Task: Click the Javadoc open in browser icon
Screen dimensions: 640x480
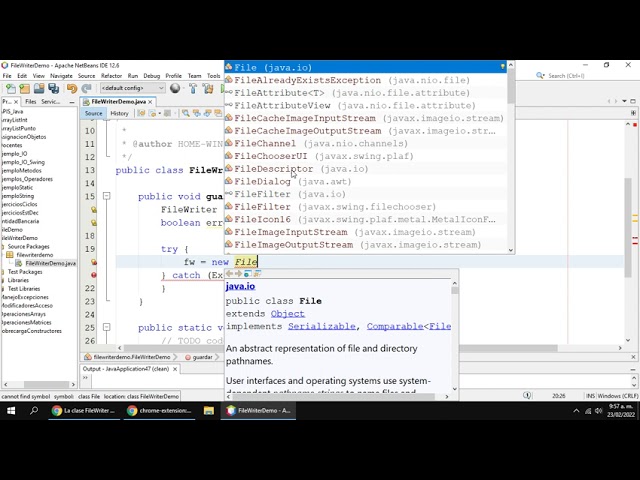Action: pos(248,273)
